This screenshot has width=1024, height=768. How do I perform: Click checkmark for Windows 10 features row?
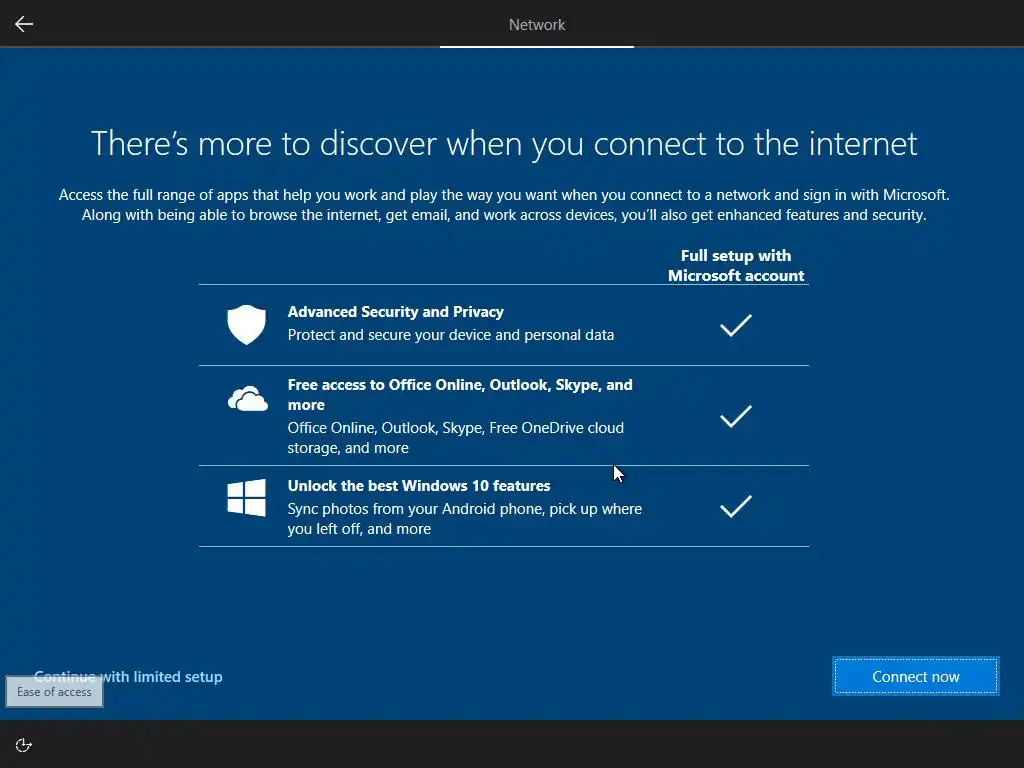[x=736, y=506]
